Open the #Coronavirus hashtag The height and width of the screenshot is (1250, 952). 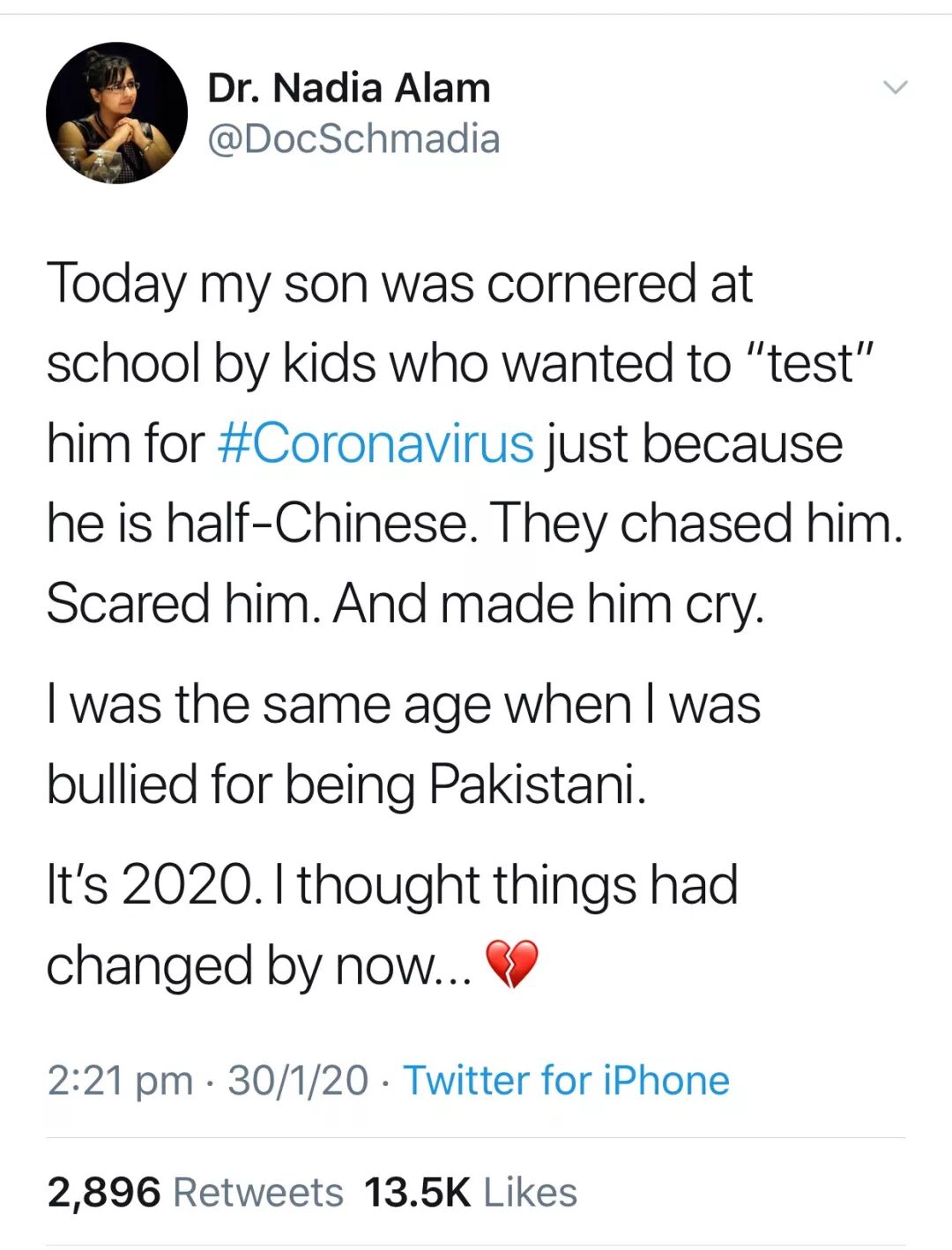(376, 443)
